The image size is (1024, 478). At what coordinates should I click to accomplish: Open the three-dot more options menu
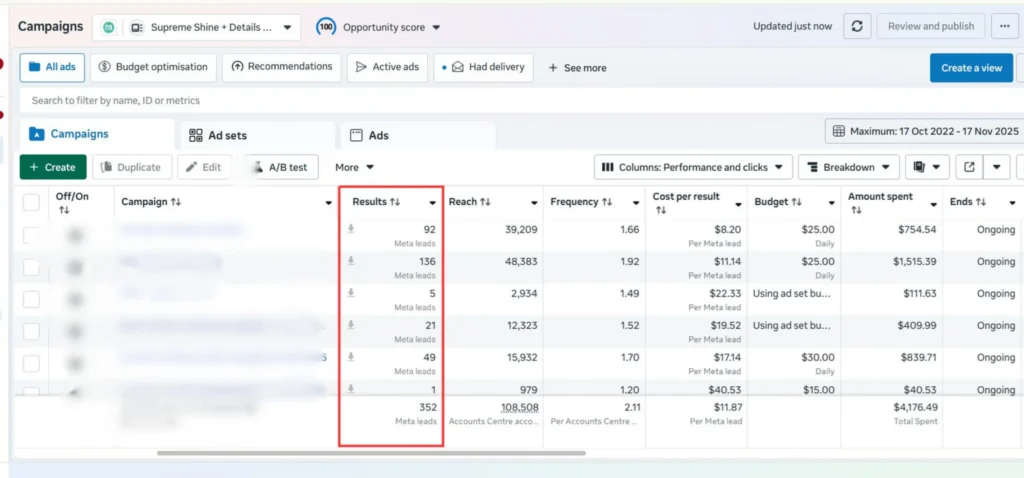pos(1004,27)
